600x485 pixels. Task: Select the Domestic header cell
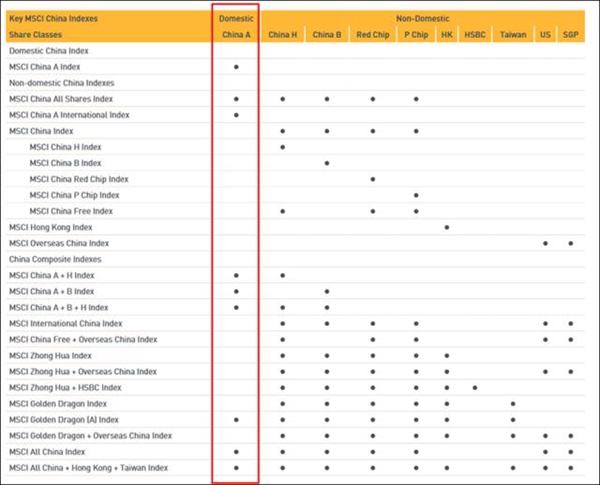[236, 18]
